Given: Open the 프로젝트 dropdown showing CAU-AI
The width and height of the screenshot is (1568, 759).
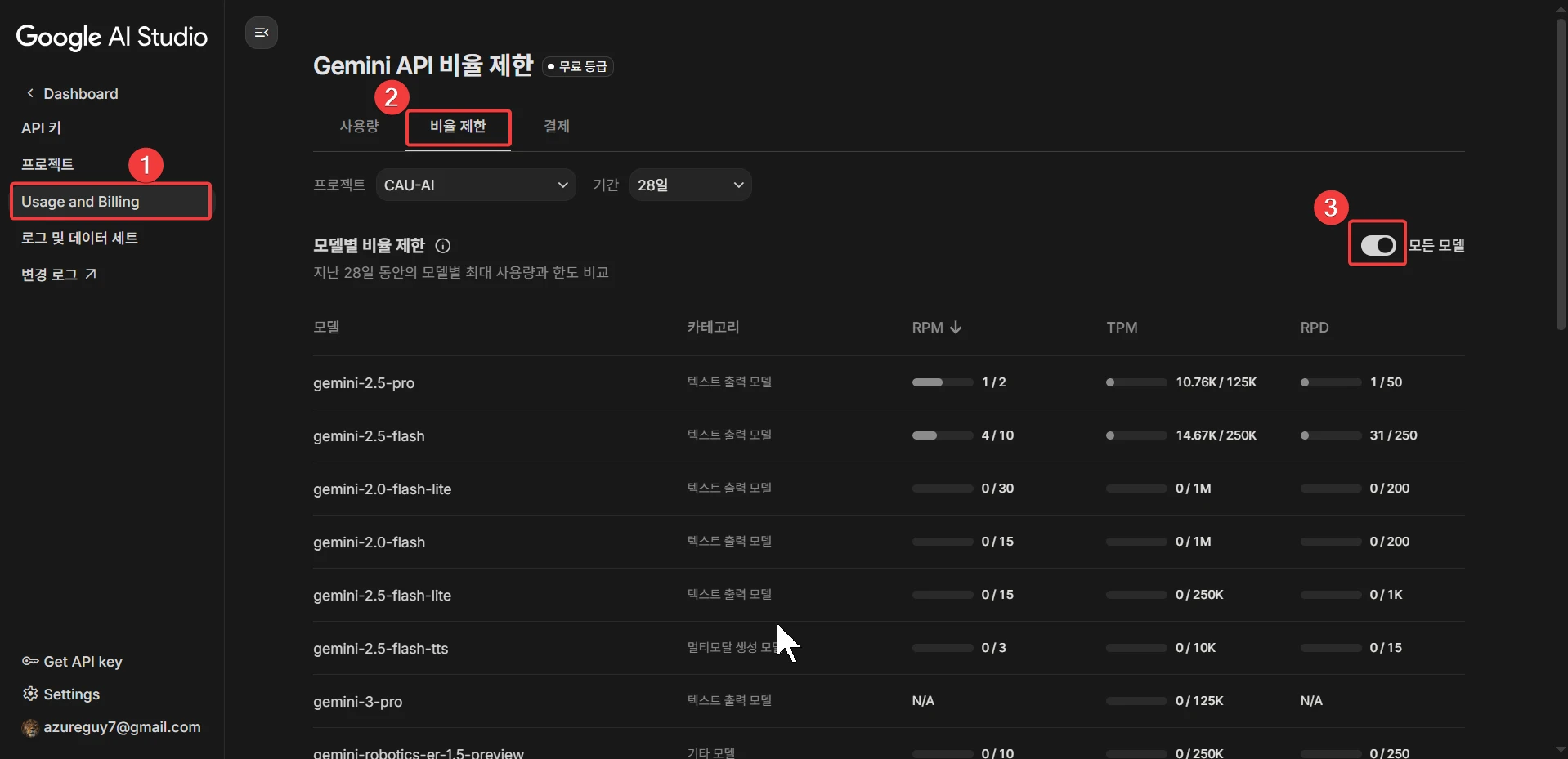Looking at the screenshot, I should pyautogui.click(x=476, y=185).
